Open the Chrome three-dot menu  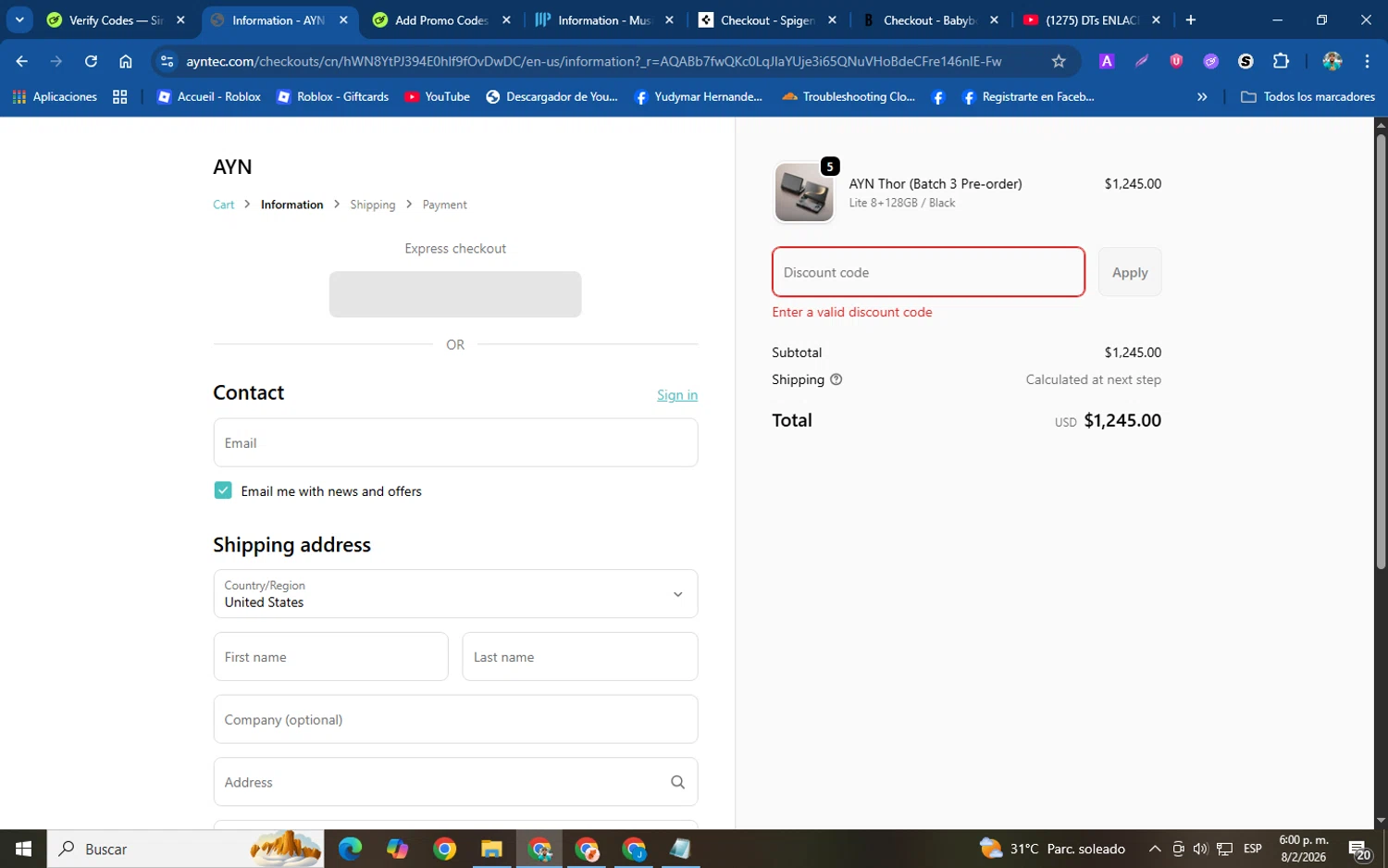(1367, 61)
